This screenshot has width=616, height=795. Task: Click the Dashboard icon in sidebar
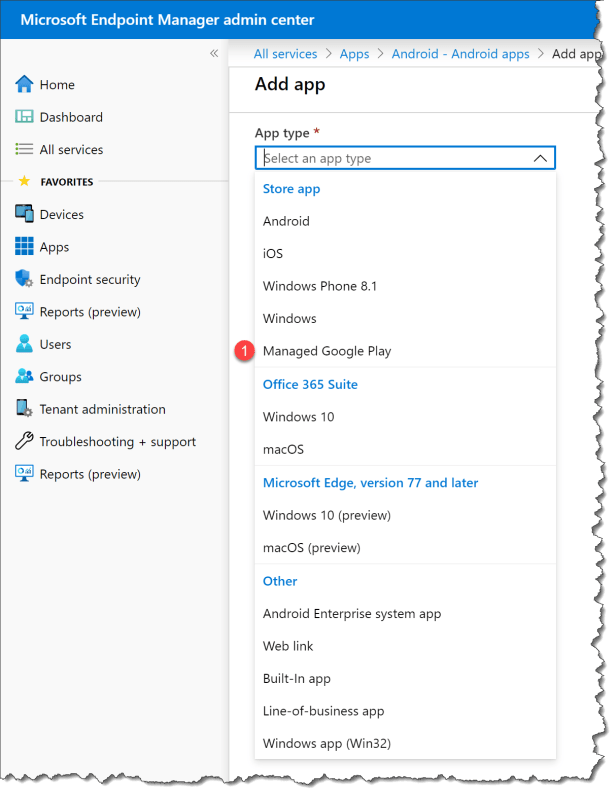point(24,117)
